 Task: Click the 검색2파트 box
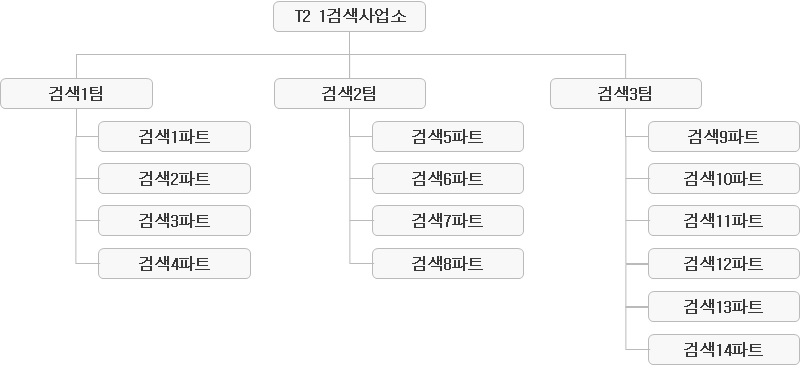point(174,179)
